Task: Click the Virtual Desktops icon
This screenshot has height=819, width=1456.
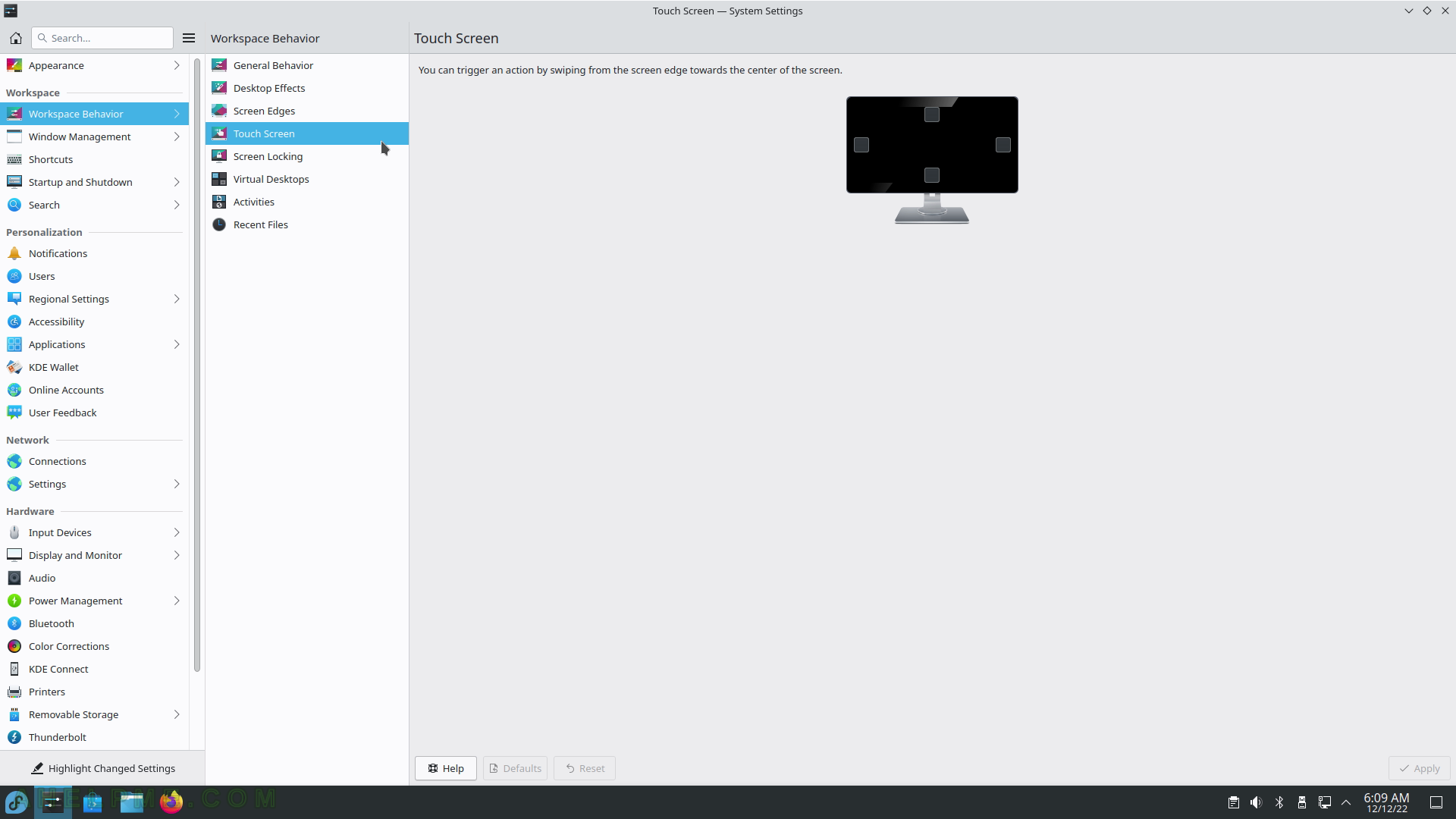Action: (219, 179)
